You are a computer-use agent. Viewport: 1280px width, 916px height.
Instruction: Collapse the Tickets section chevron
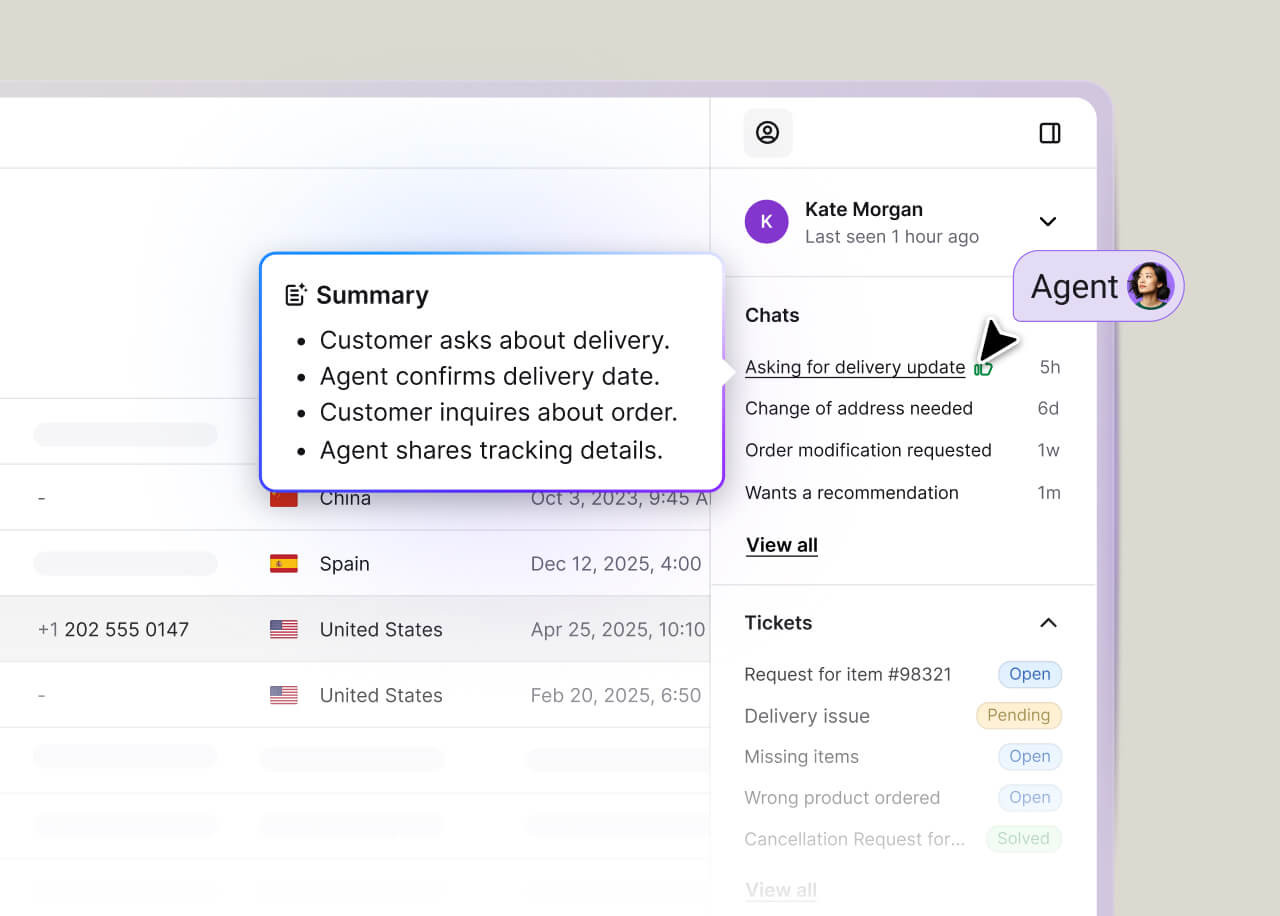[1047, 623]
